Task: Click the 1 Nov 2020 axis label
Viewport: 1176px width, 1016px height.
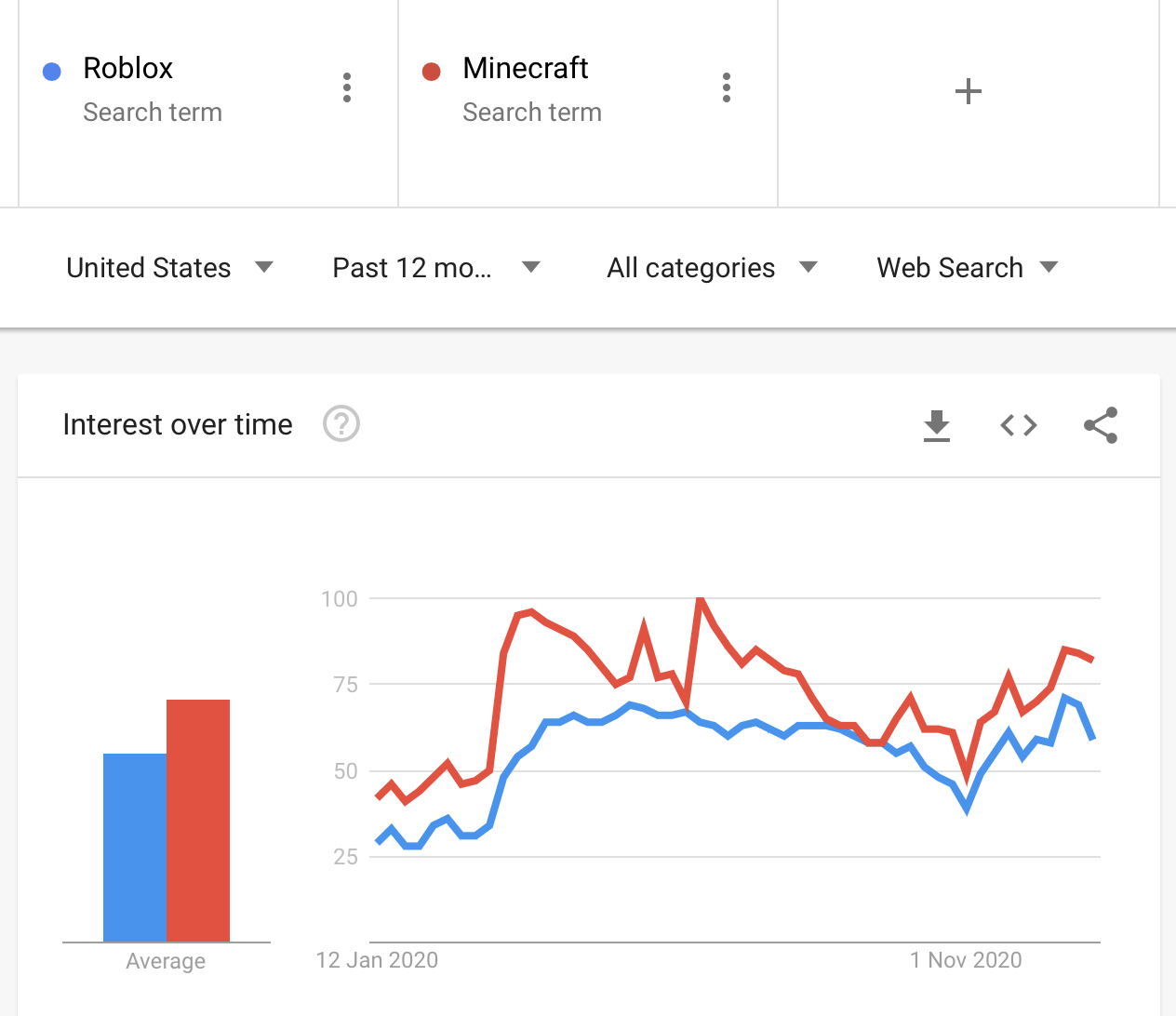Action: pos(966,960)
